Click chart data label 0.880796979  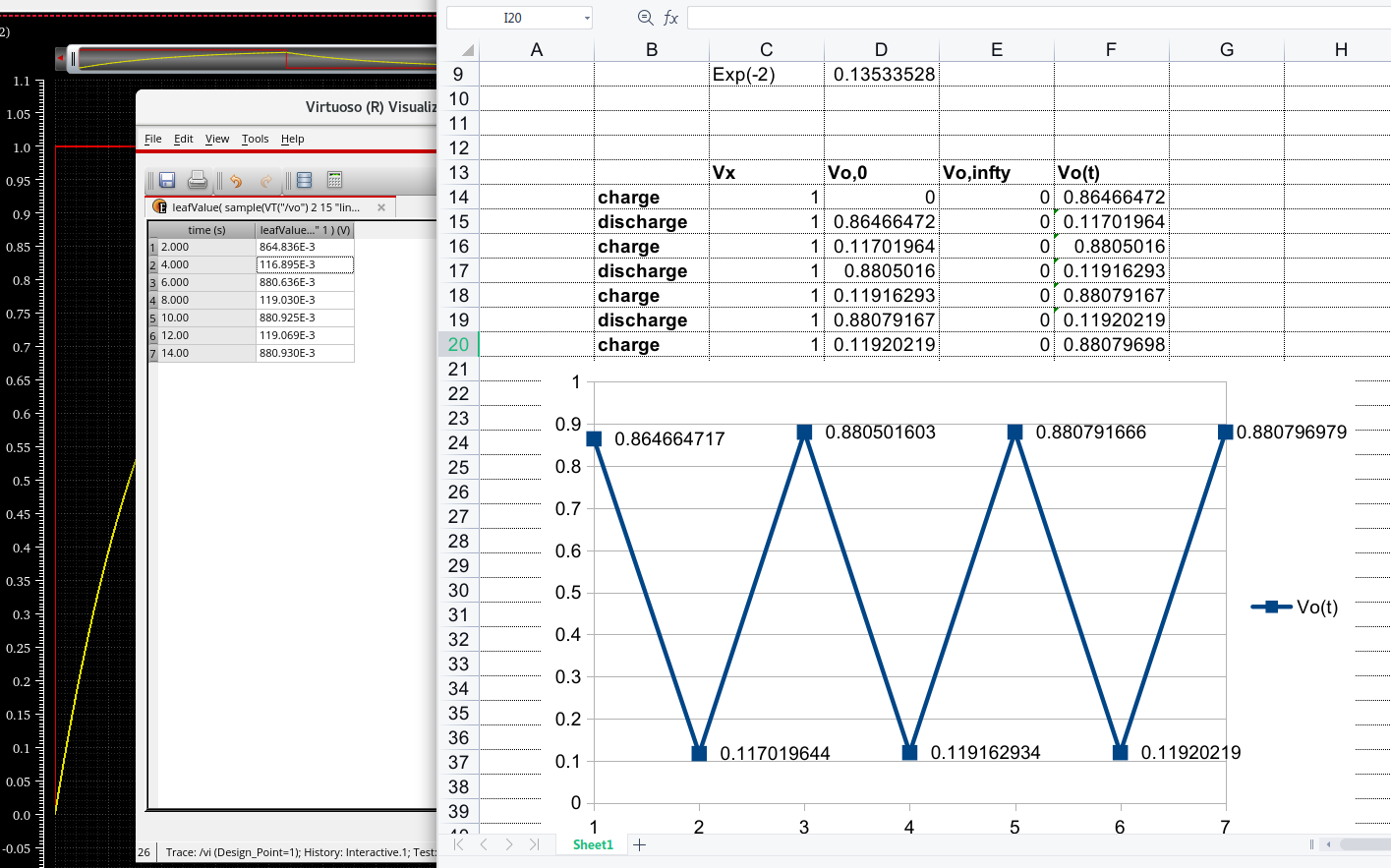point(1292,433)
